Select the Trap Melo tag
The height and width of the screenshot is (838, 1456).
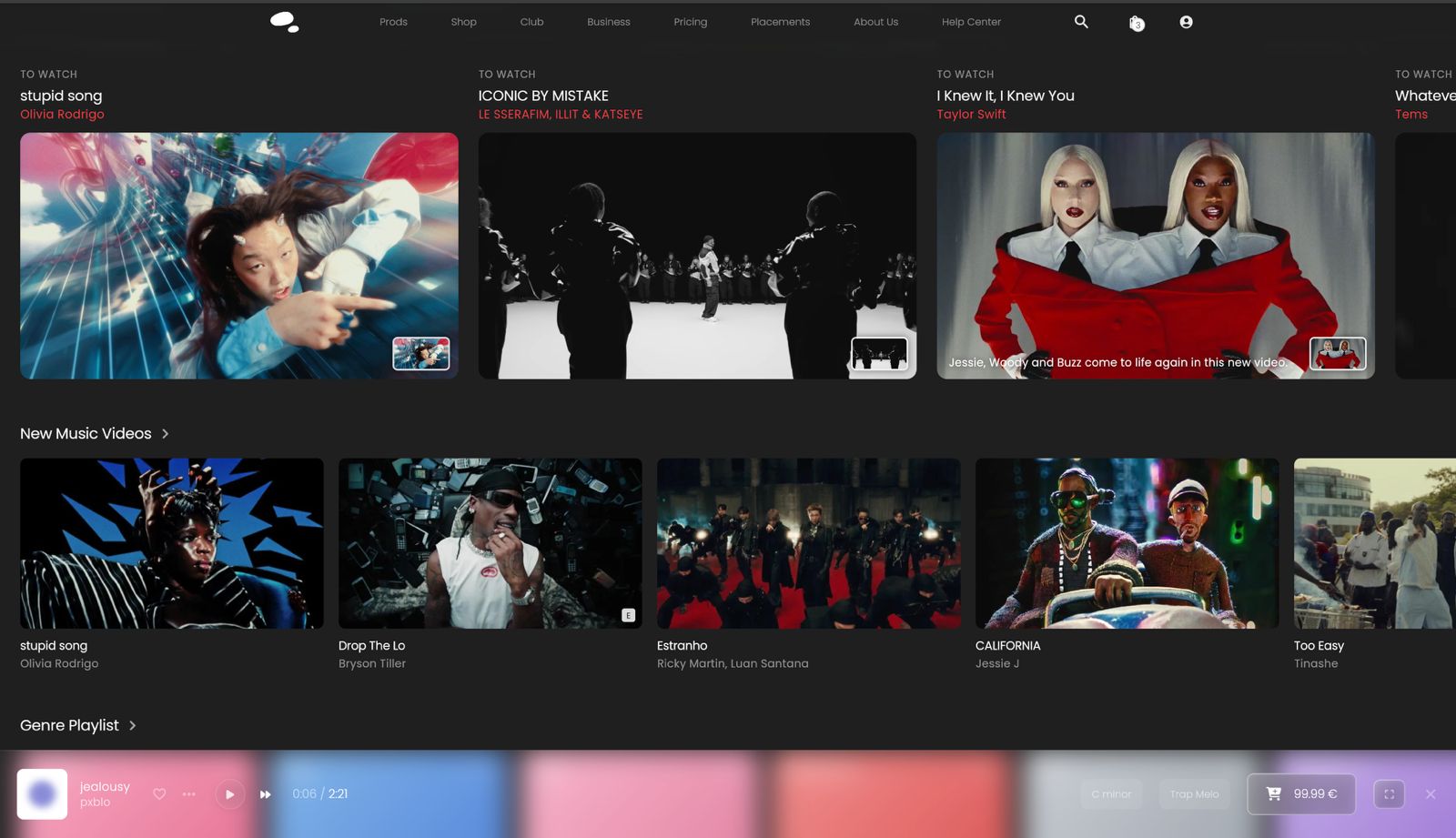1194,794
